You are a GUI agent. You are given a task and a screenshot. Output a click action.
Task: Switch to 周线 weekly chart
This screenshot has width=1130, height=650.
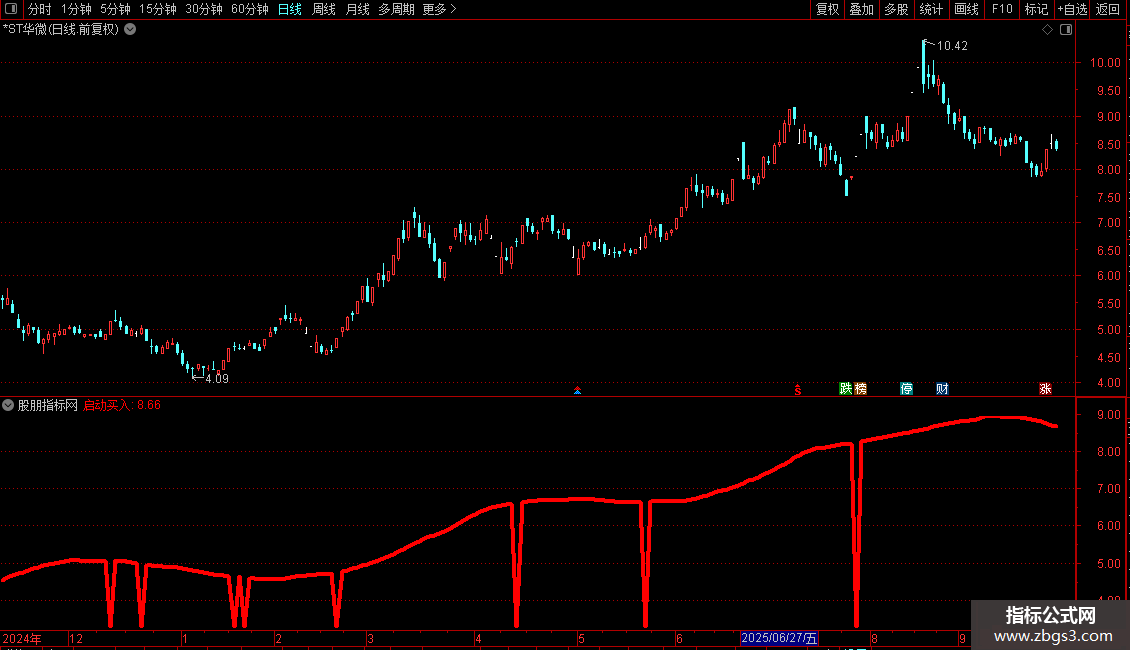(324, 9)
